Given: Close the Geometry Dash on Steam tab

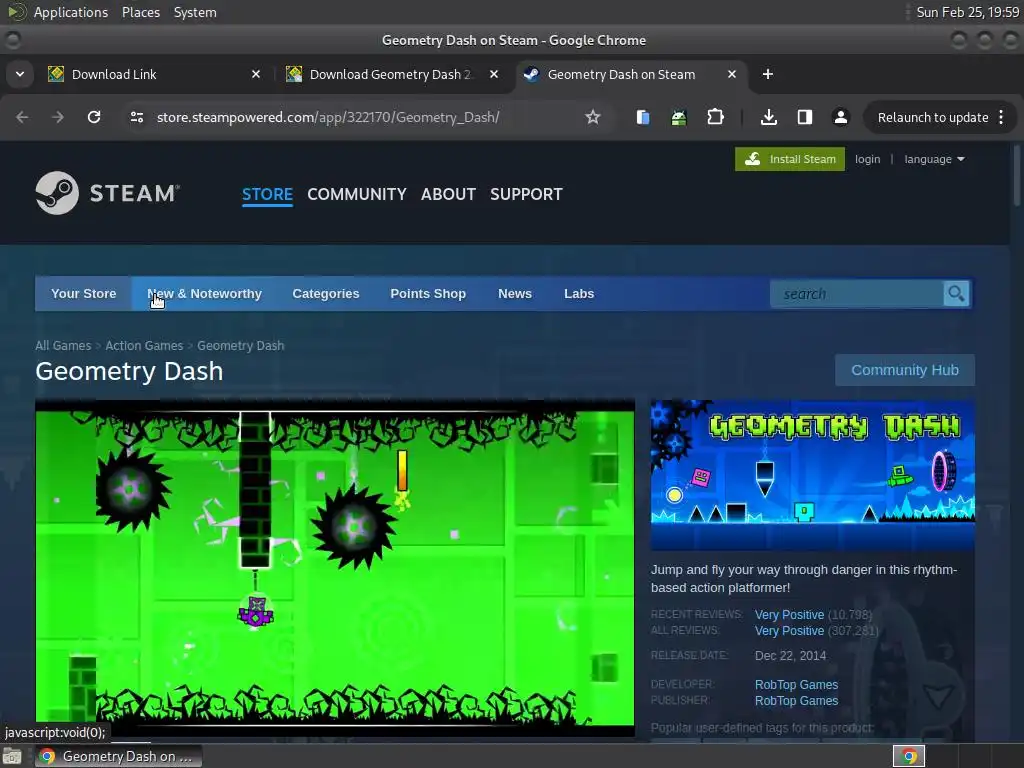Looking at the screenshot, I should pos(732,74).
